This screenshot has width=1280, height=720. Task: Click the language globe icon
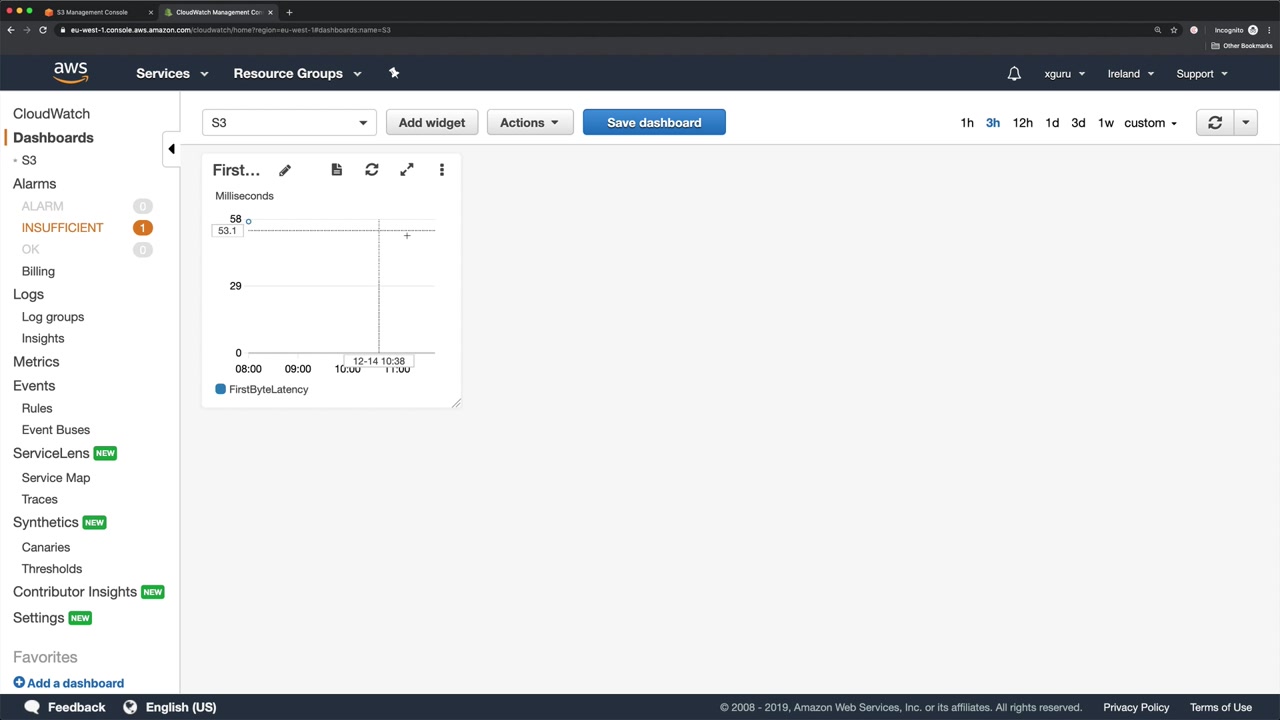point(130,707)
